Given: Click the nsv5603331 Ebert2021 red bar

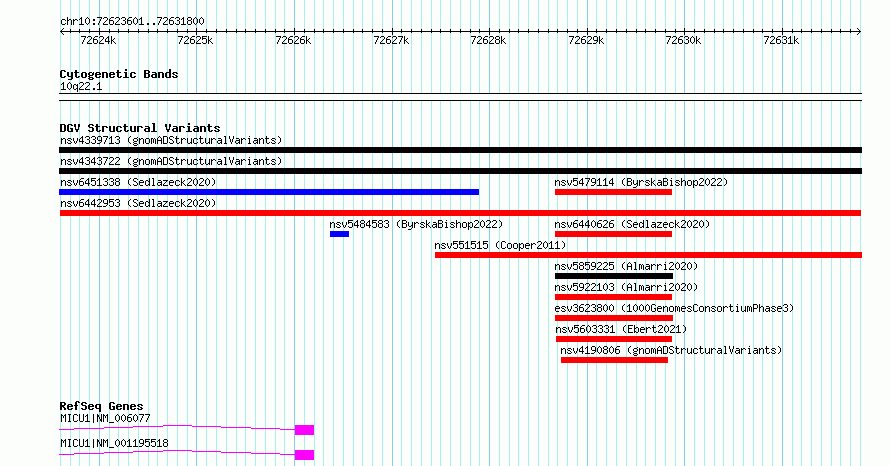Looking at the screenshot, I should click(614, 339).
